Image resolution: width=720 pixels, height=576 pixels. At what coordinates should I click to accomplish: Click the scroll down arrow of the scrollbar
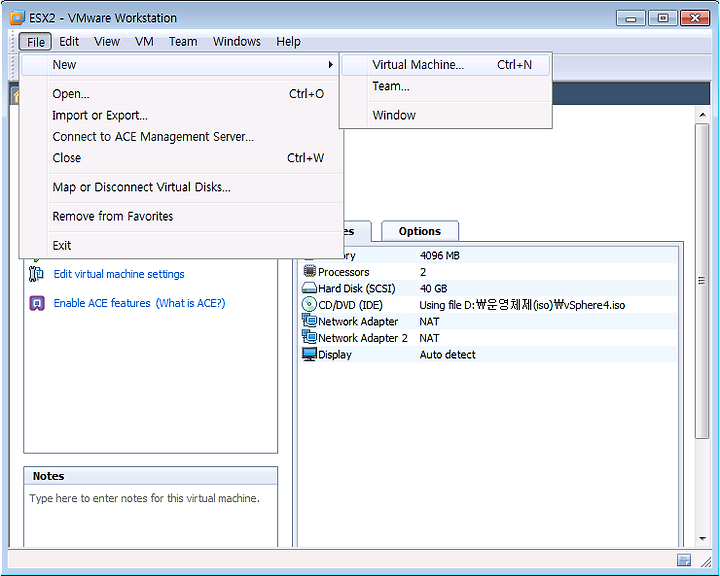click(703, 538)
